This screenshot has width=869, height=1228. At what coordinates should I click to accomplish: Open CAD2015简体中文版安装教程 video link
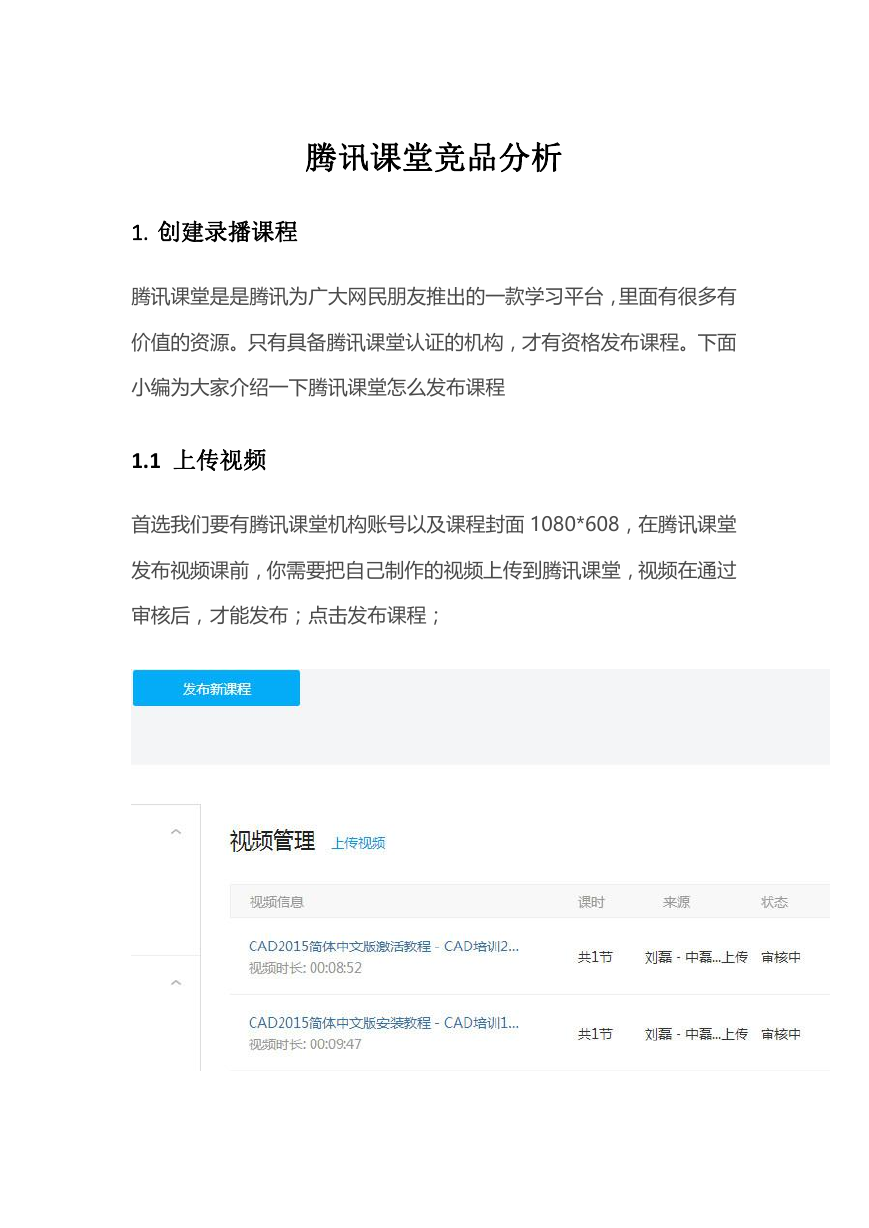pos(384,1022)
